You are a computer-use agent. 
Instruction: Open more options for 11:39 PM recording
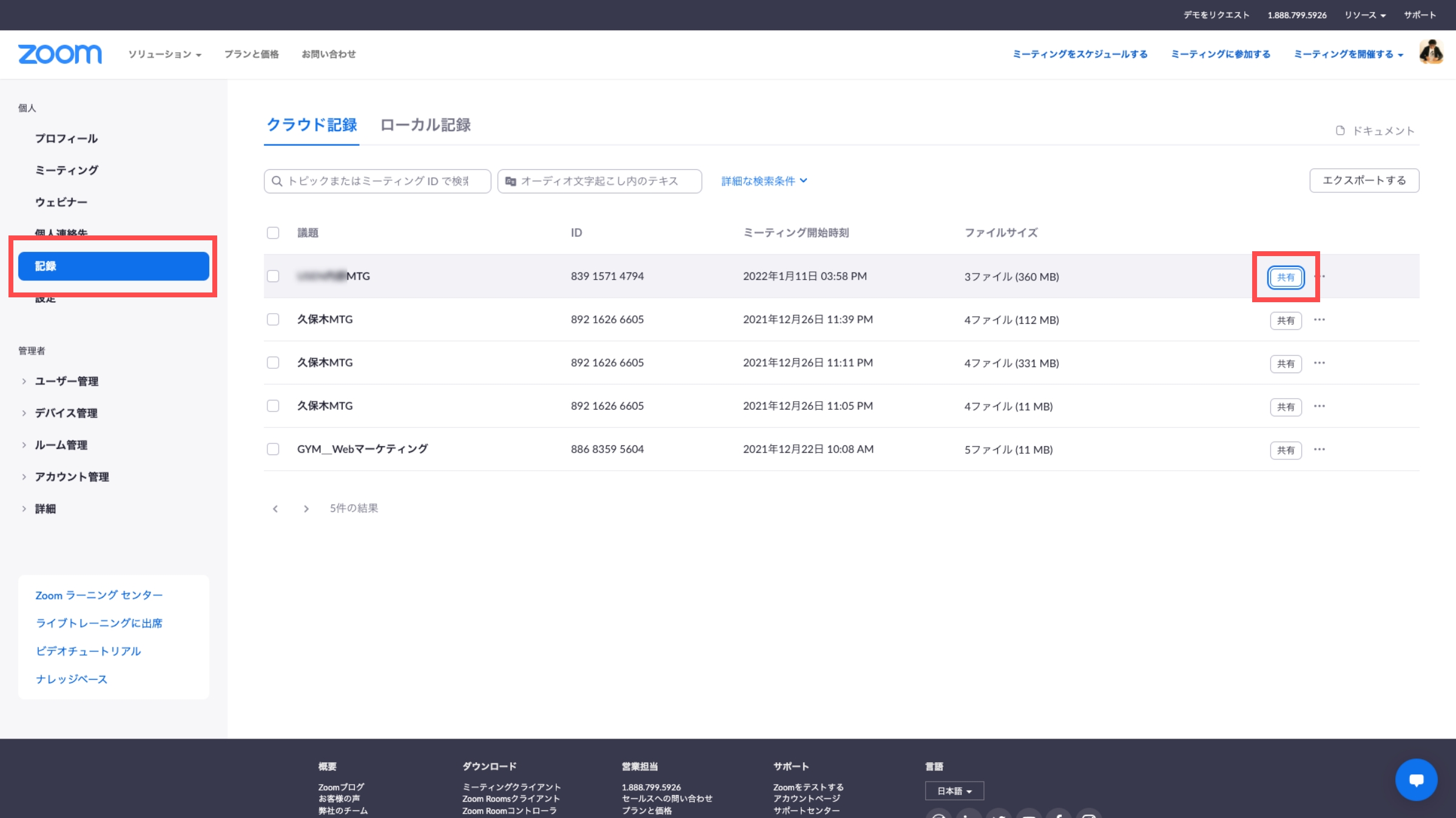coord(1319,319)
